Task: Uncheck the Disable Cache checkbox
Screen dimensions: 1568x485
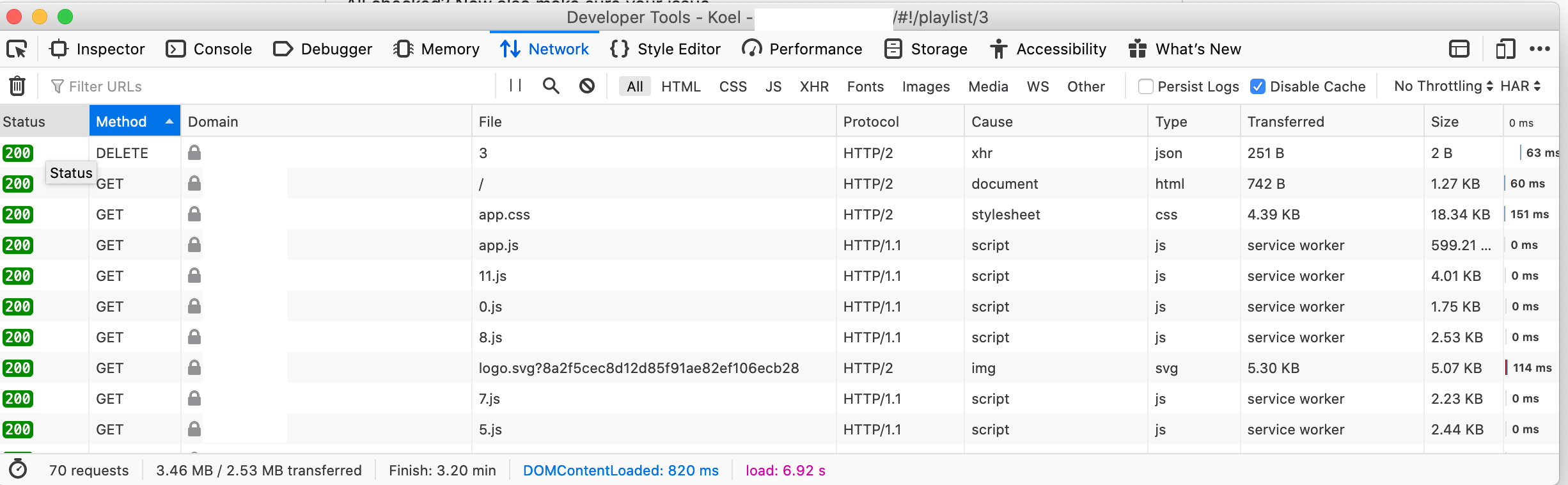Action: pyautogui.click(x=1257, y=86)
